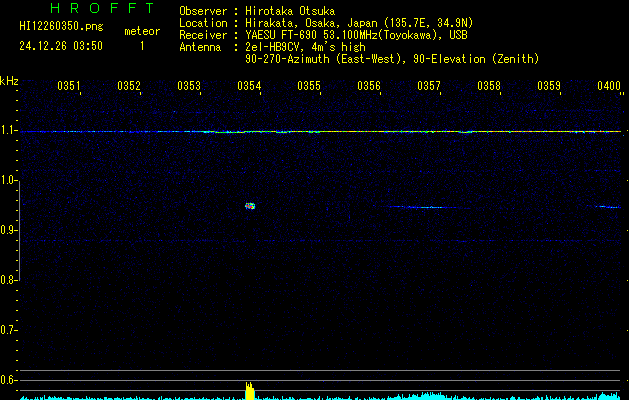Click the 1.1 kHz axis label
Viewport: 629px width, 400px height.
point(7,130)
